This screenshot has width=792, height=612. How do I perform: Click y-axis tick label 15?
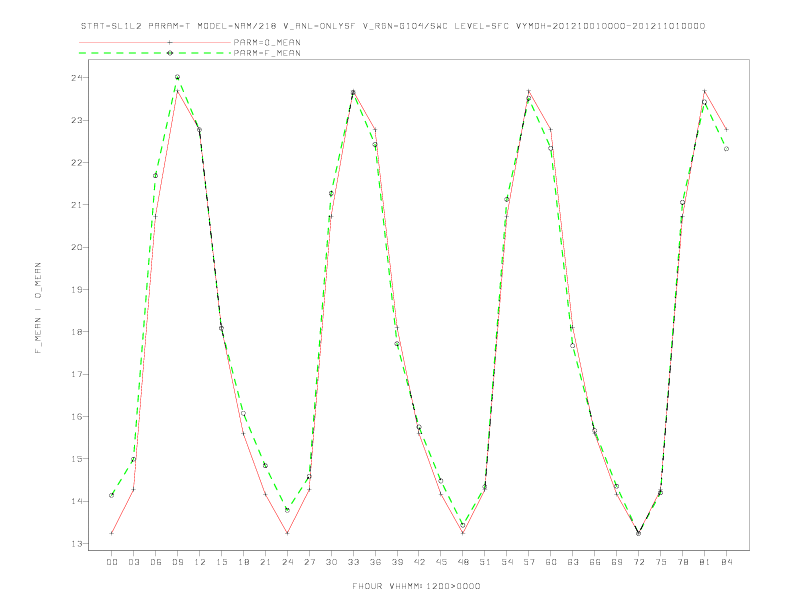click(77, 459)
